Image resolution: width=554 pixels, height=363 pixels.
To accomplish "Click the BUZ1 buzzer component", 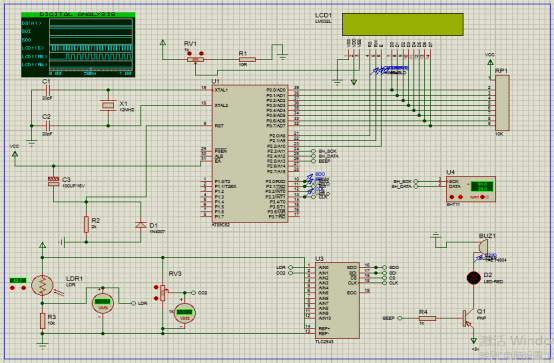I will [x=483, y=246].
